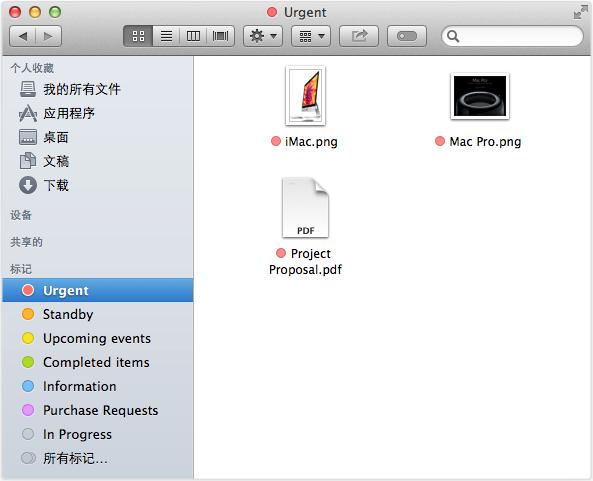This screenshot has width=593, height=481.
Task: Select the Information tag
Action: coord(98,386)
